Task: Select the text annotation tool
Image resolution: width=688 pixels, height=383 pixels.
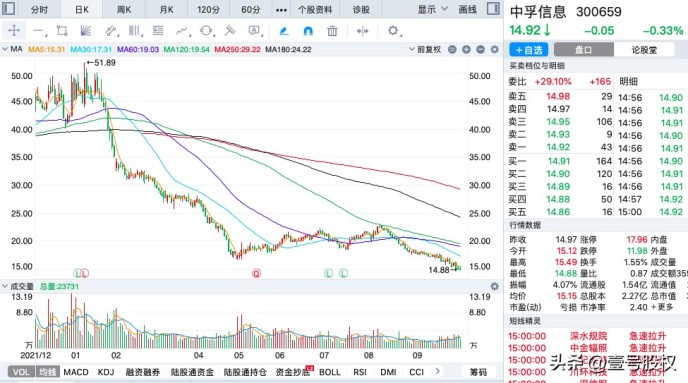Action: (x=254, y=30)
